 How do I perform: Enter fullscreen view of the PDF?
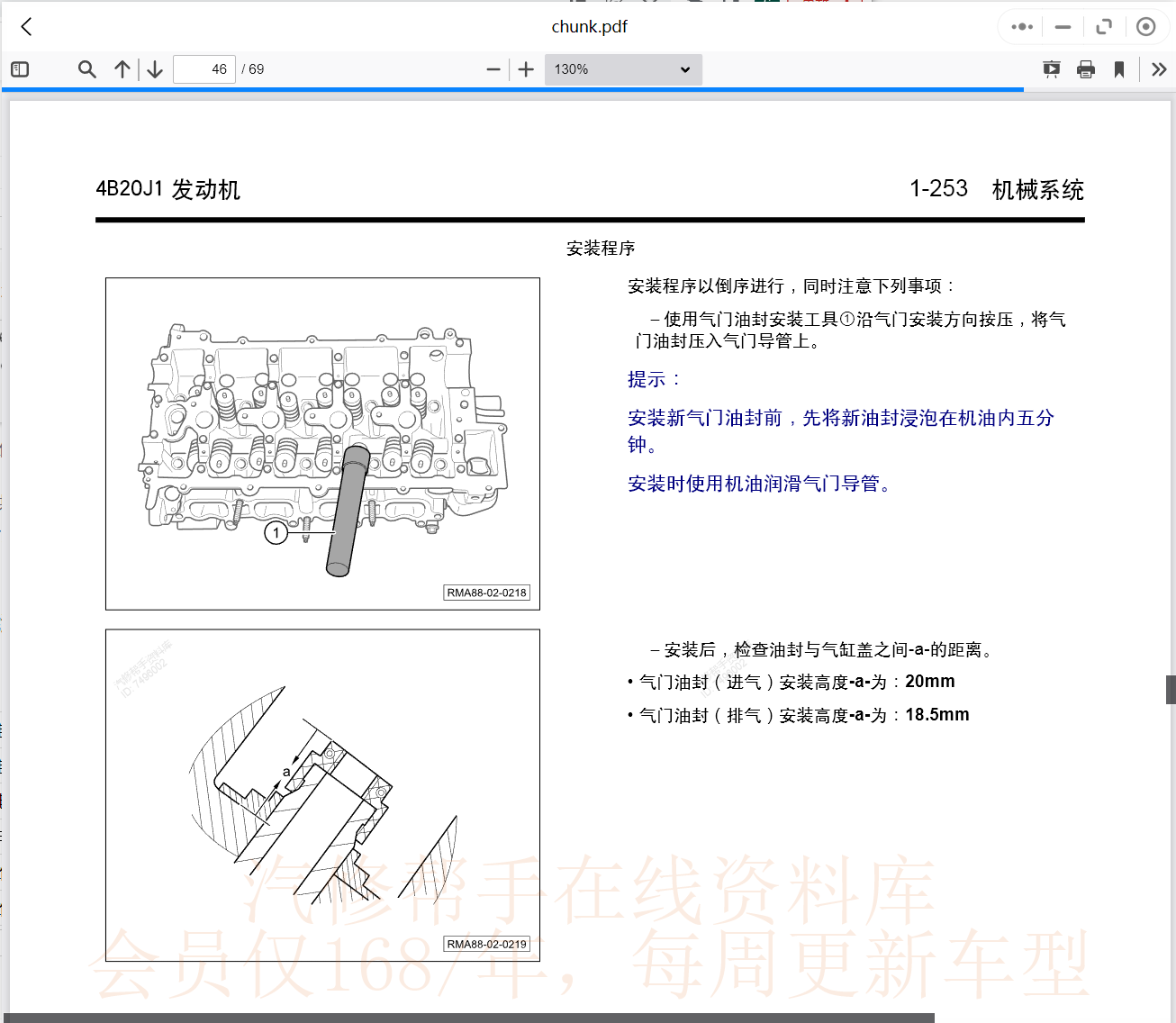tap(1104, 26)
